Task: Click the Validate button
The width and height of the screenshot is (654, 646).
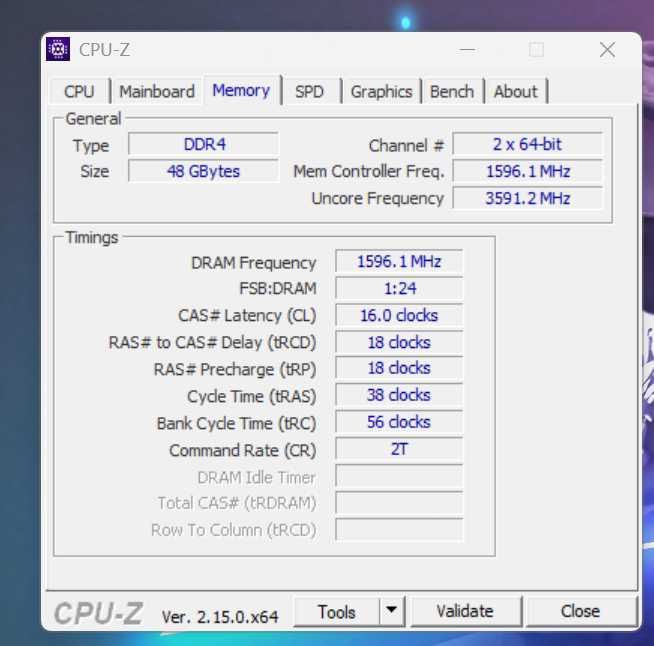Action: tap(465, 612)
